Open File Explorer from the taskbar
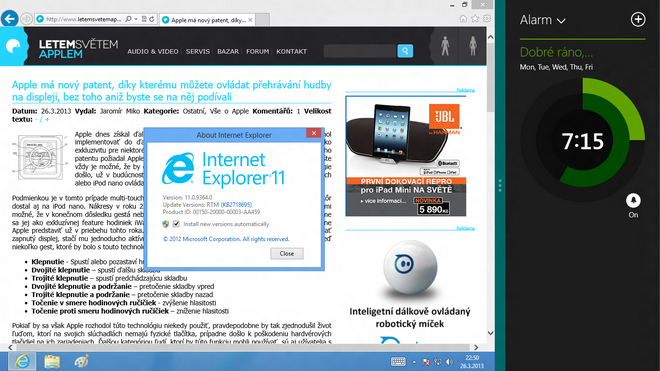 52,362
